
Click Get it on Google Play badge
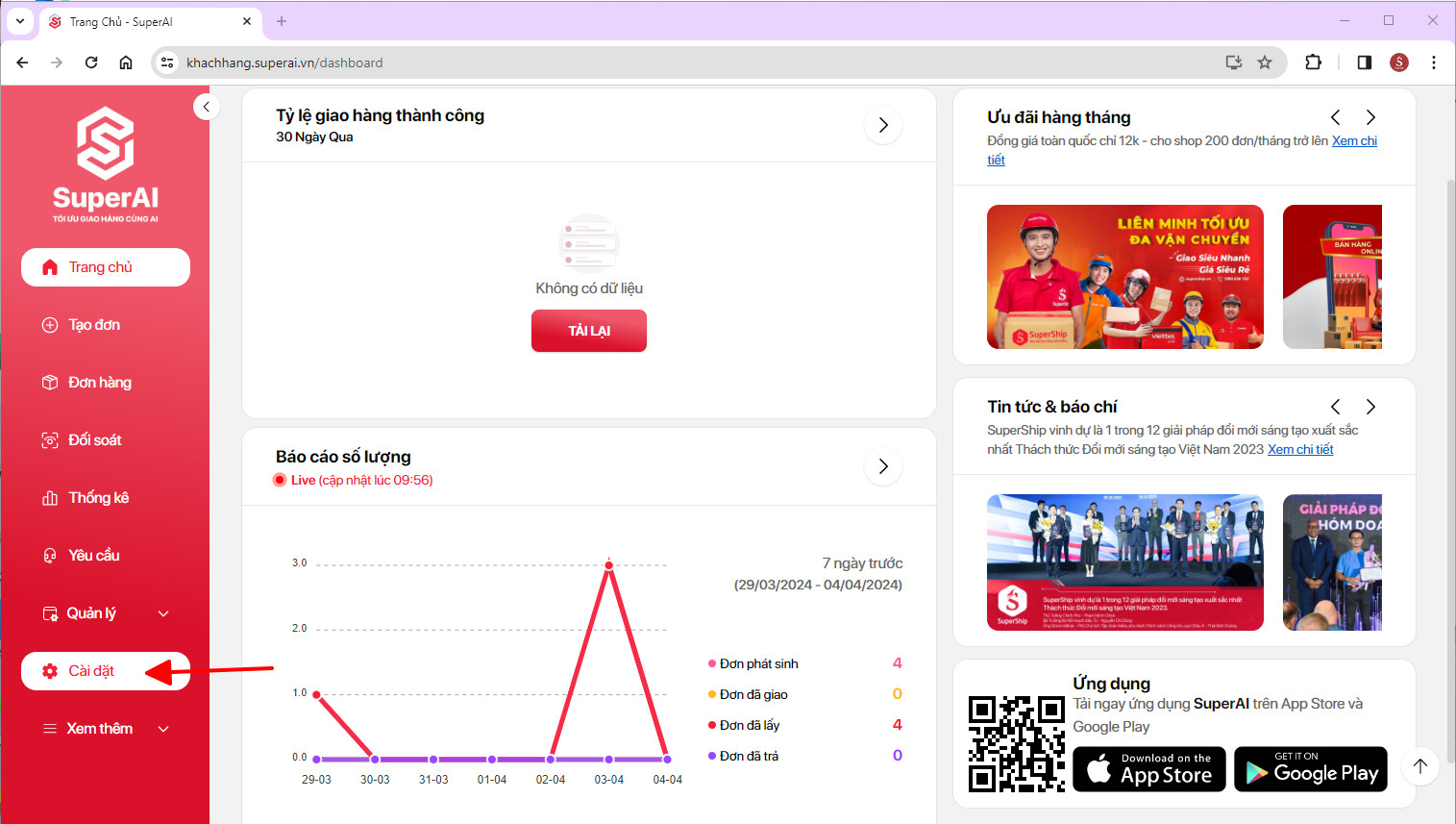(x=1311, y=769)
